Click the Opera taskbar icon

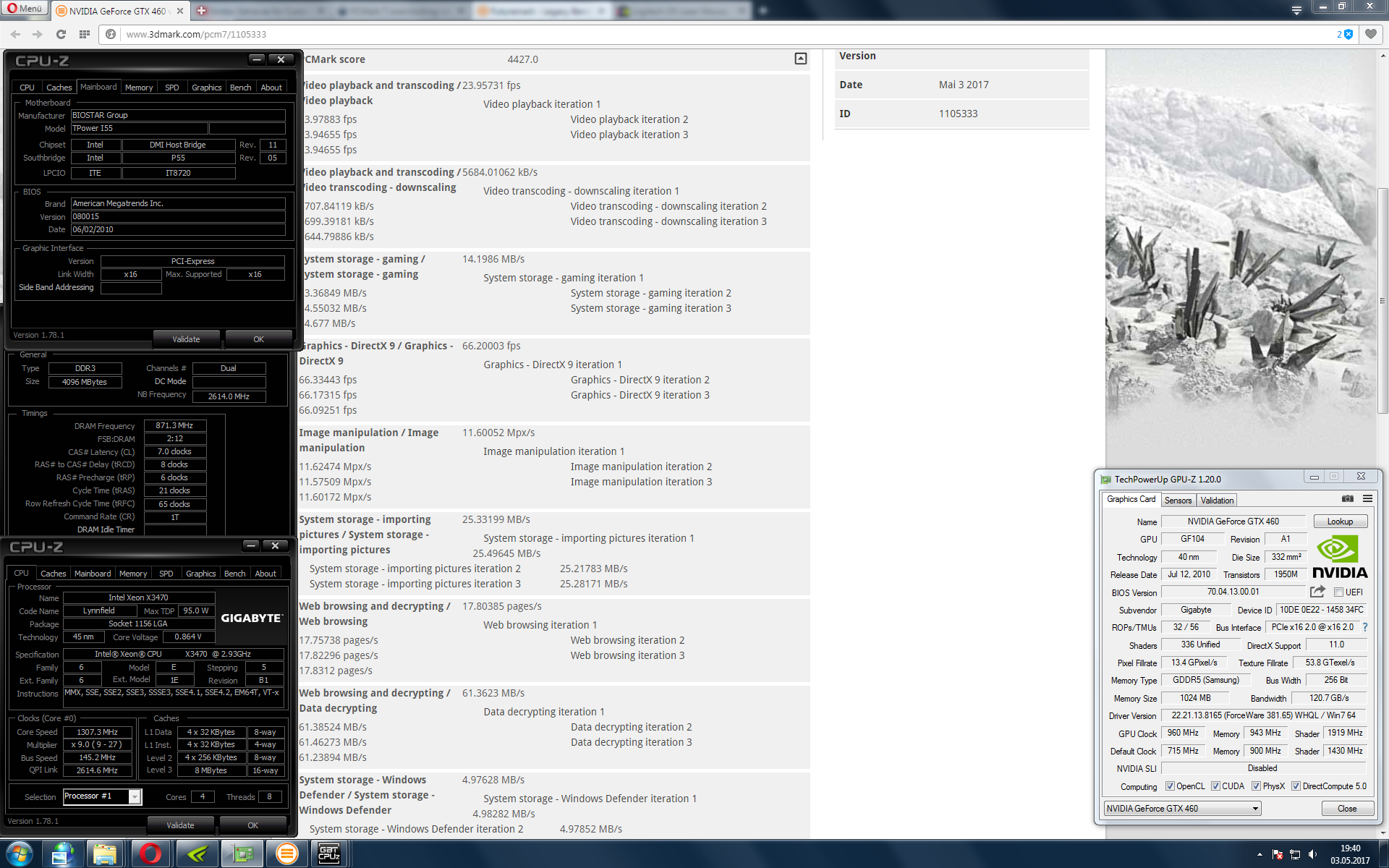[x=150, y=854]
